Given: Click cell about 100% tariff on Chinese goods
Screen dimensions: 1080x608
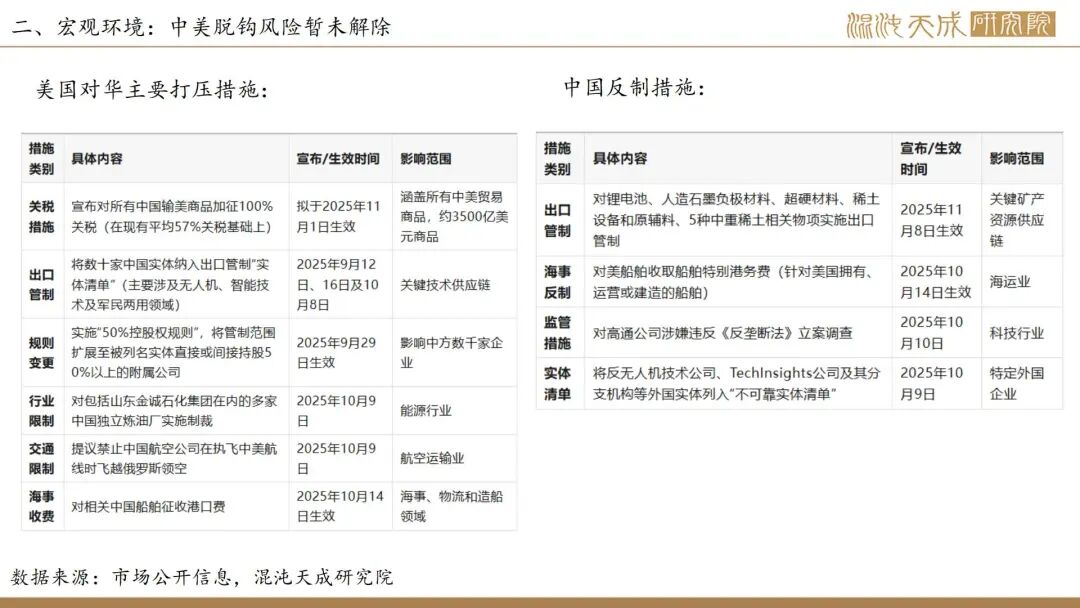Looking at the screenshot, I should tap(176, 216).
